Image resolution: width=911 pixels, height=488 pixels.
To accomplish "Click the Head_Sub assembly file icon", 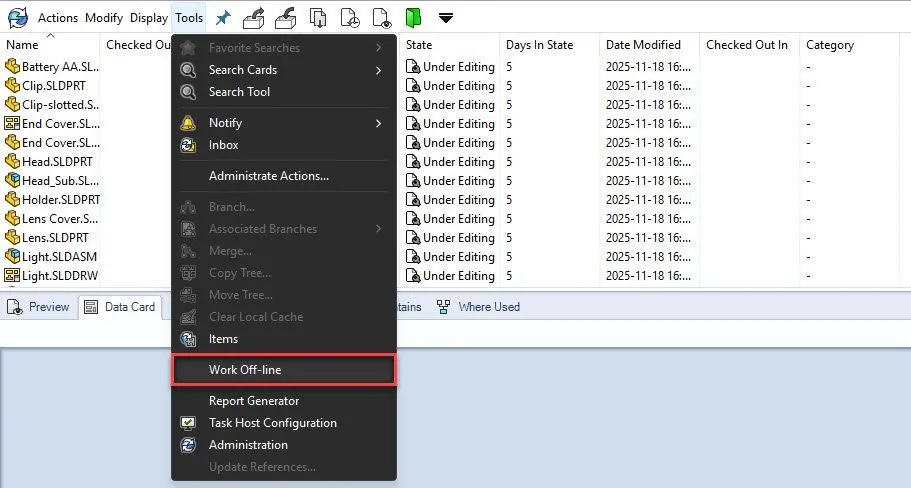I will coord(12,181).
